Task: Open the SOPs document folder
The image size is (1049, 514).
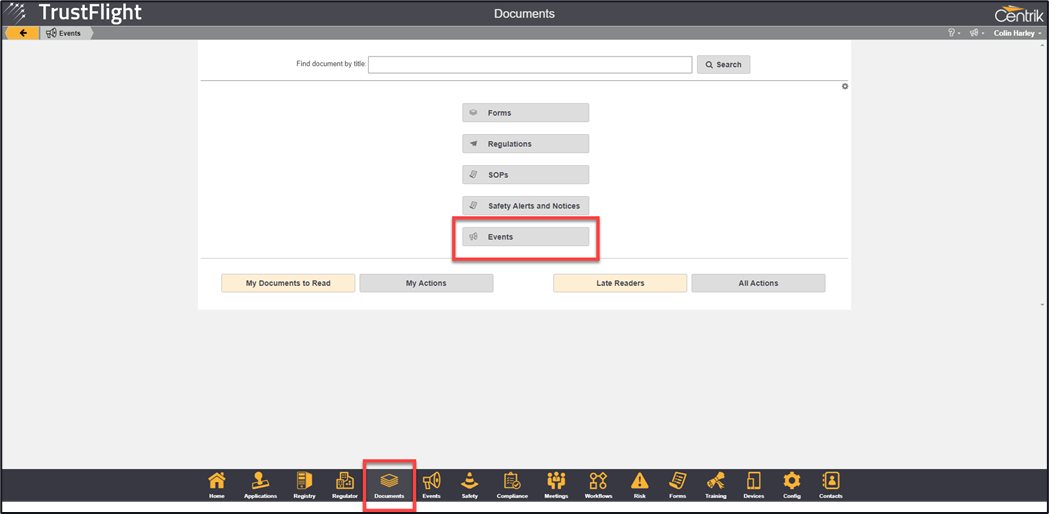Action: 525,175
